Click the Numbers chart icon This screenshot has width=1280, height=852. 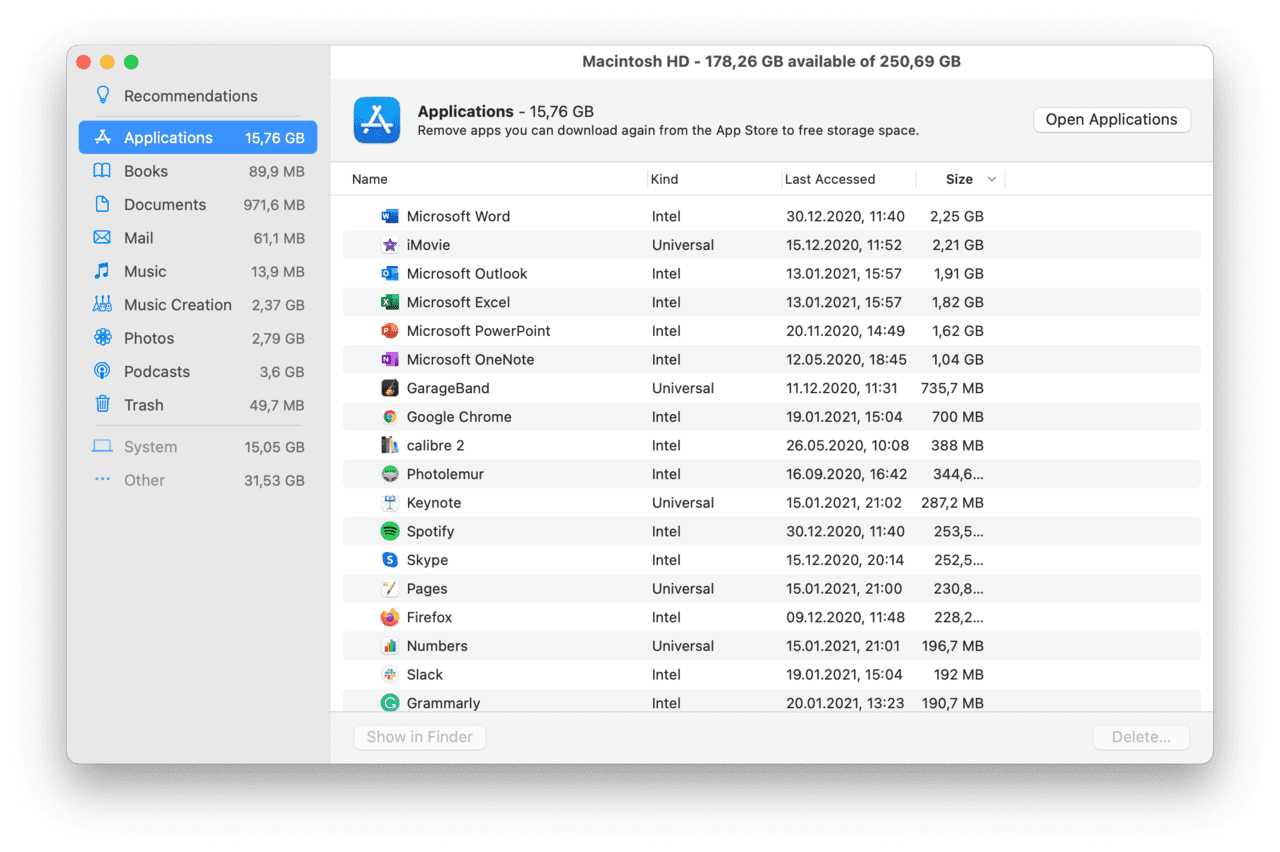[x=390, y=646]
